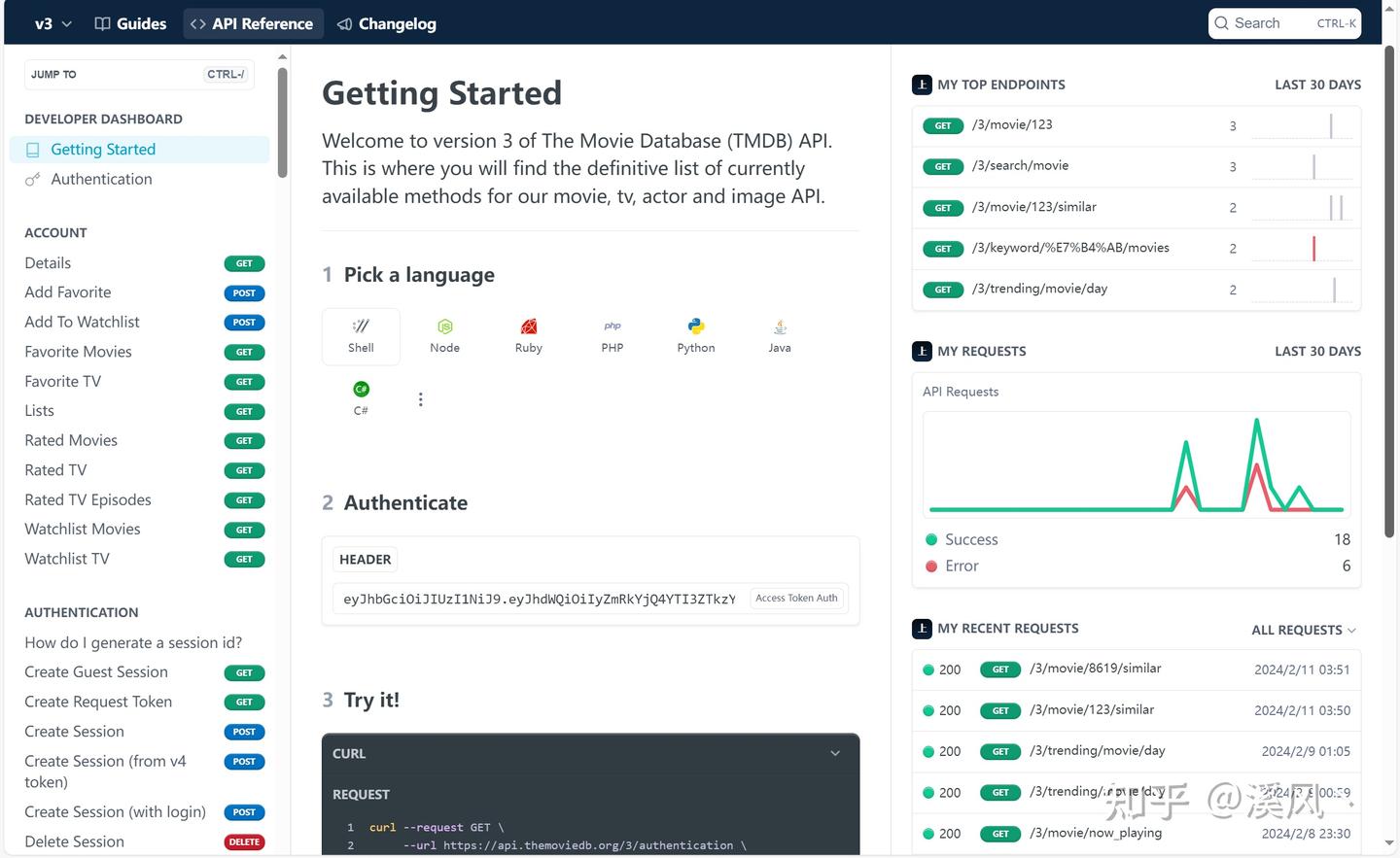Open the v3 version dropdown
Viewport: 1400px width, 858px height.
tap(53, 23)
